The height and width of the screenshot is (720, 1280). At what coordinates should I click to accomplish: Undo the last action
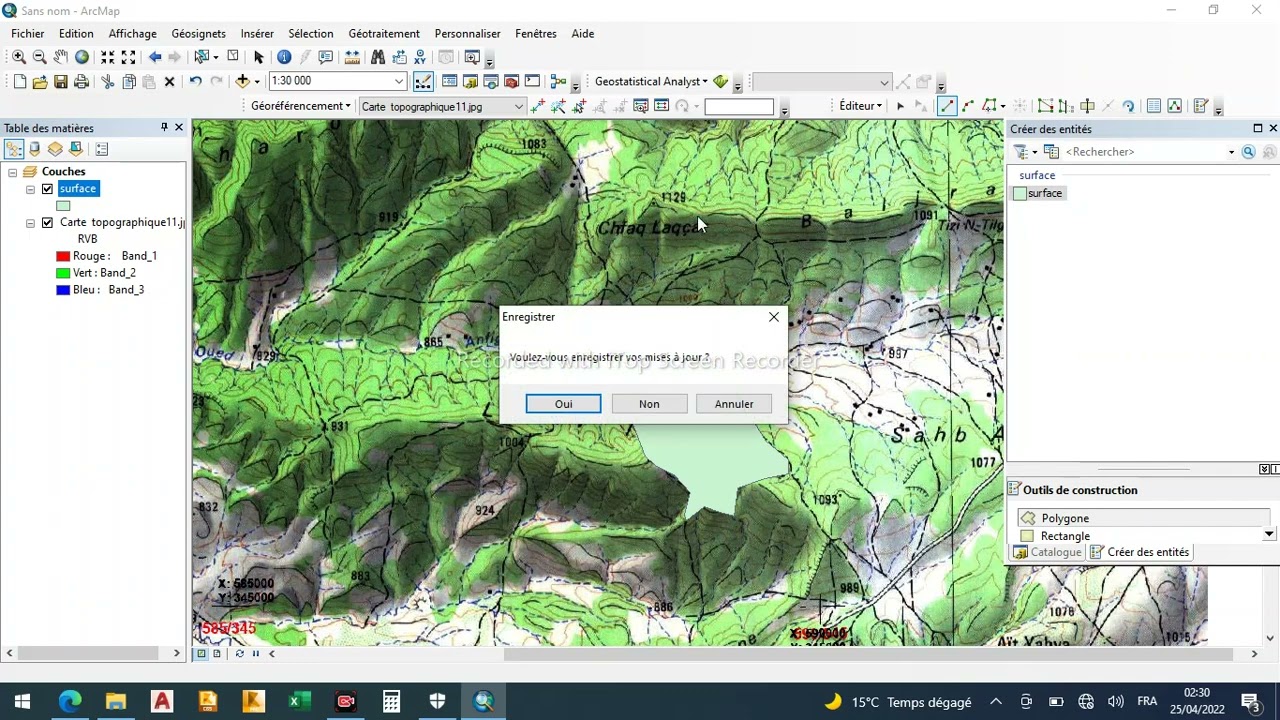[x=195, y=81]
